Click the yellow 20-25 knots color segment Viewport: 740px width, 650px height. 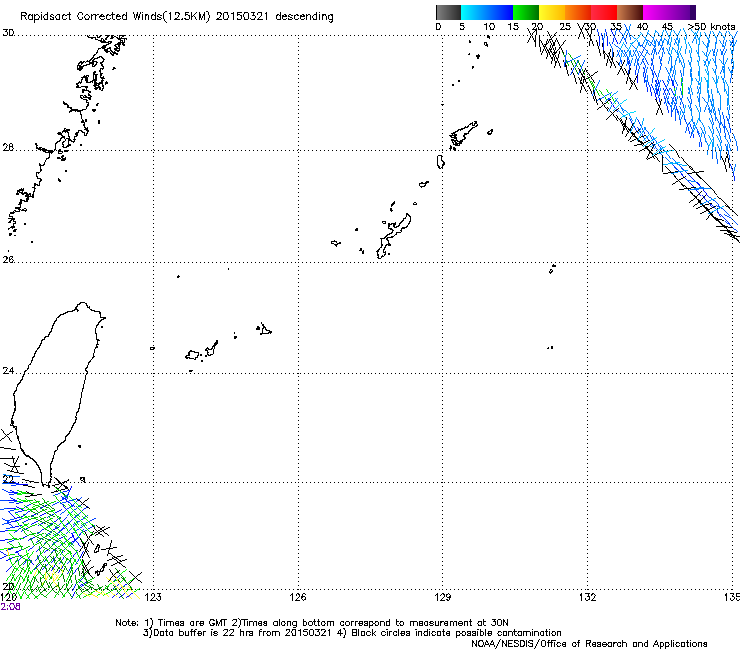coord(552,12)
